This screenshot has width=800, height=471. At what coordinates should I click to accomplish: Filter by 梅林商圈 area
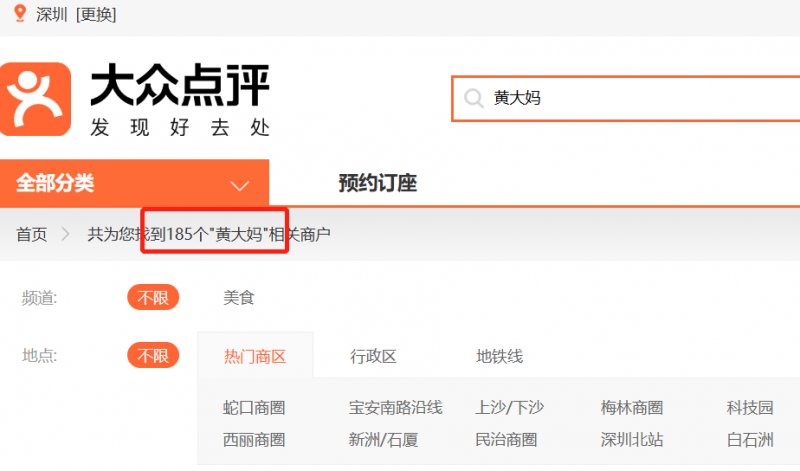tap(632, 408)
